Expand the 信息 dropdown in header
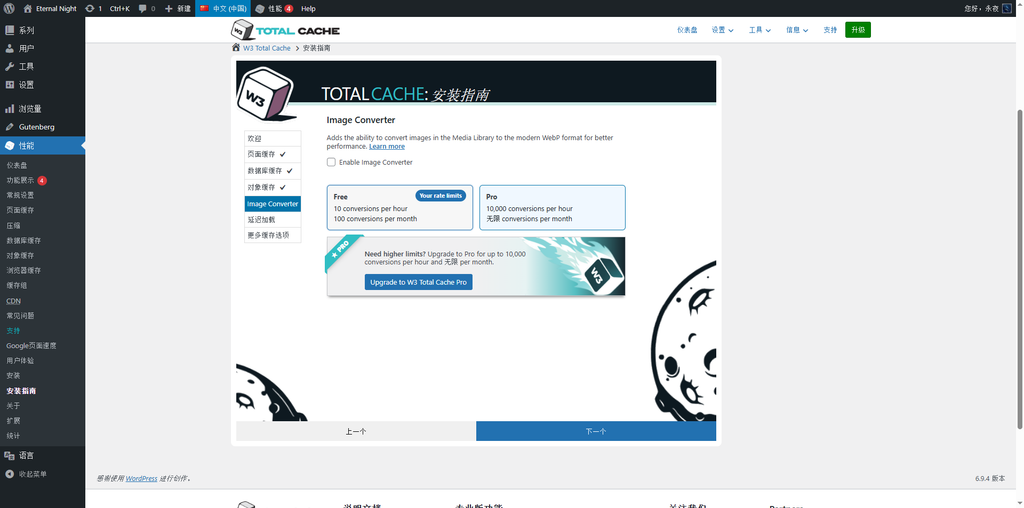1024x508 pixels. click(797, 30)
